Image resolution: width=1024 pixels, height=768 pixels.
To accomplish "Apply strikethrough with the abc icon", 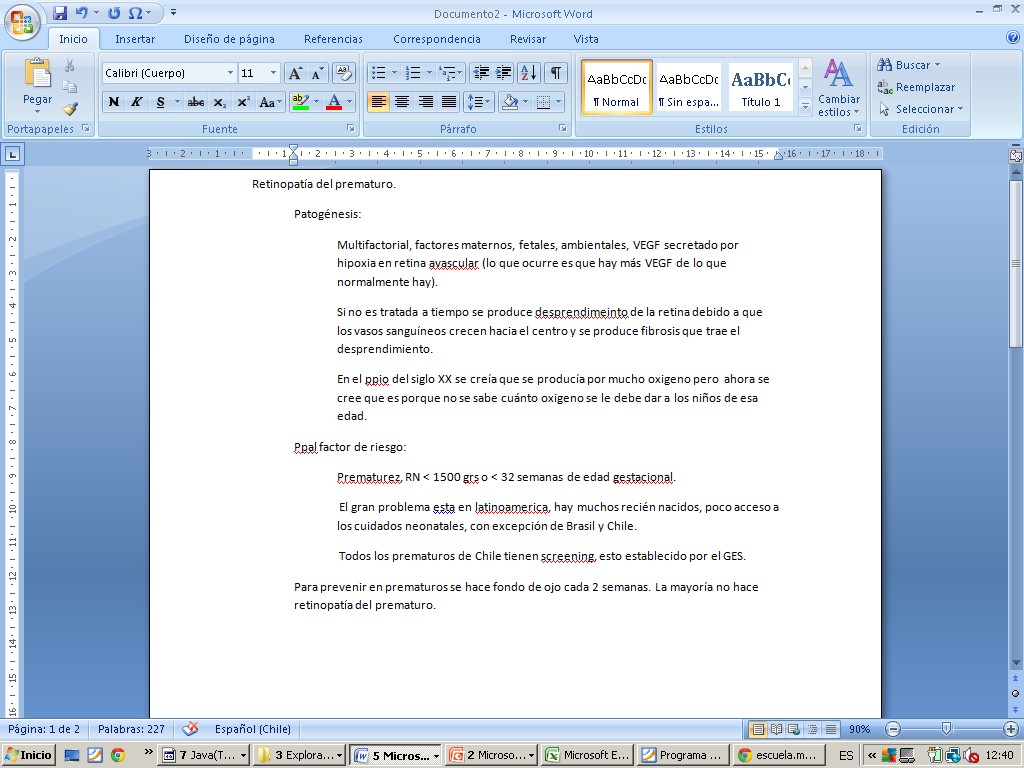I will (196, 102).
